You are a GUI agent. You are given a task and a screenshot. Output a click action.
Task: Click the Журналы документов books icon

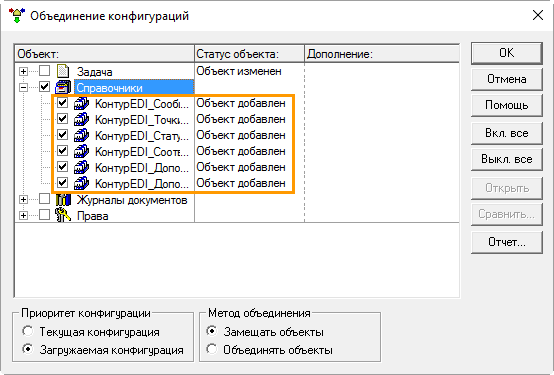pyautogui.click(x=63, y=200)
